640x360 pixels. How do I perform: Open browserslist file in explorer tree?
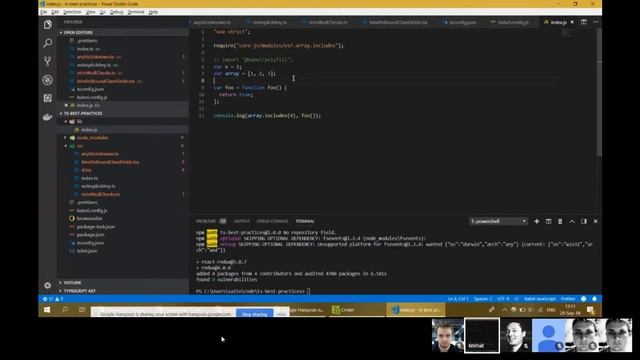pyautogui.click(x=89, y=218)
